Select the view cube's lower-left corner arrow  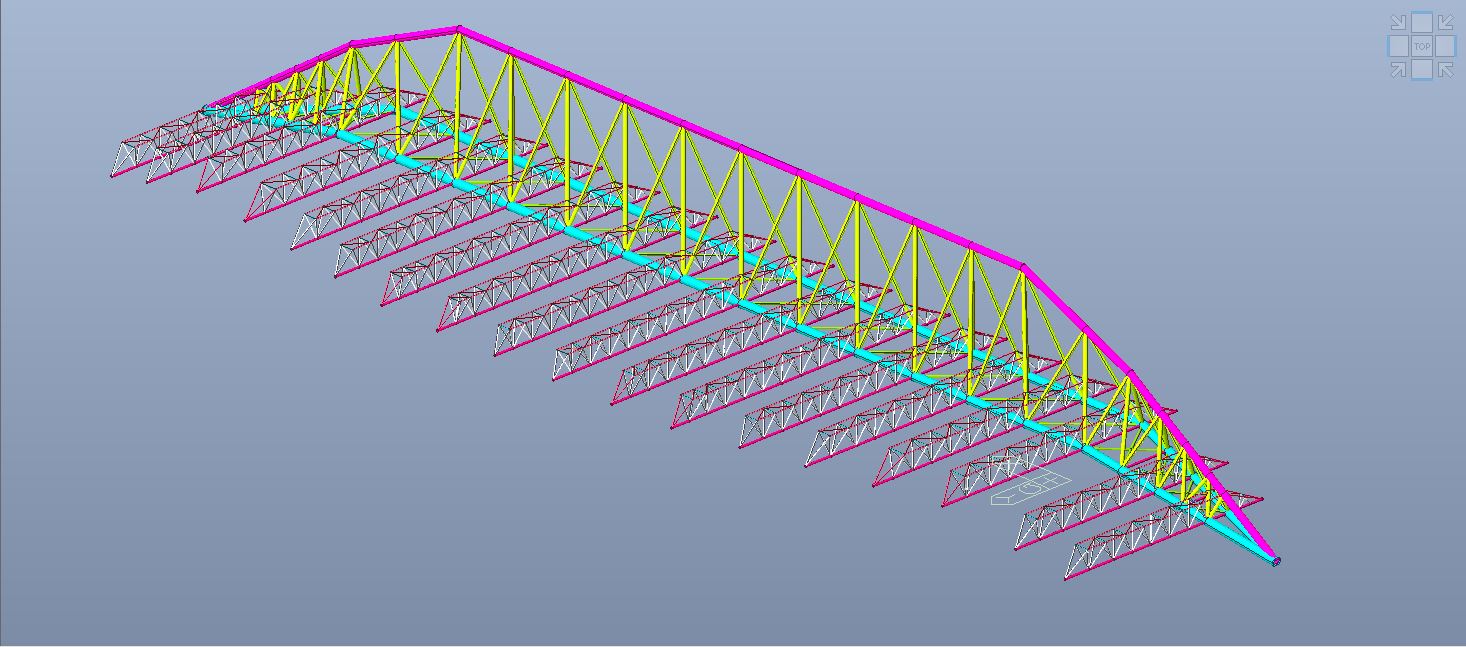click(1398, 69)
